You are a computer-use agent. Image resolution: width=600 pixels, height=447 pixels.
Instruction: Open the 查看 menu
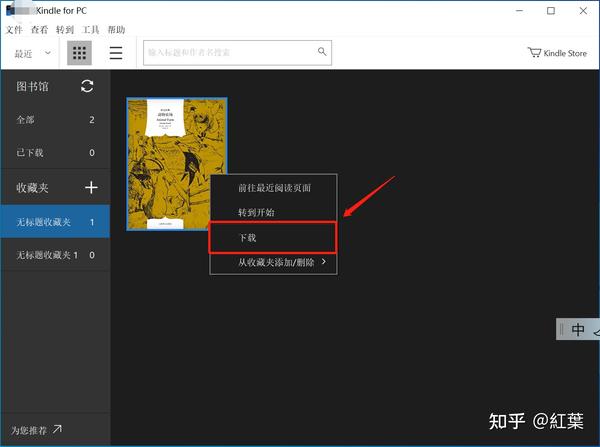39,30
